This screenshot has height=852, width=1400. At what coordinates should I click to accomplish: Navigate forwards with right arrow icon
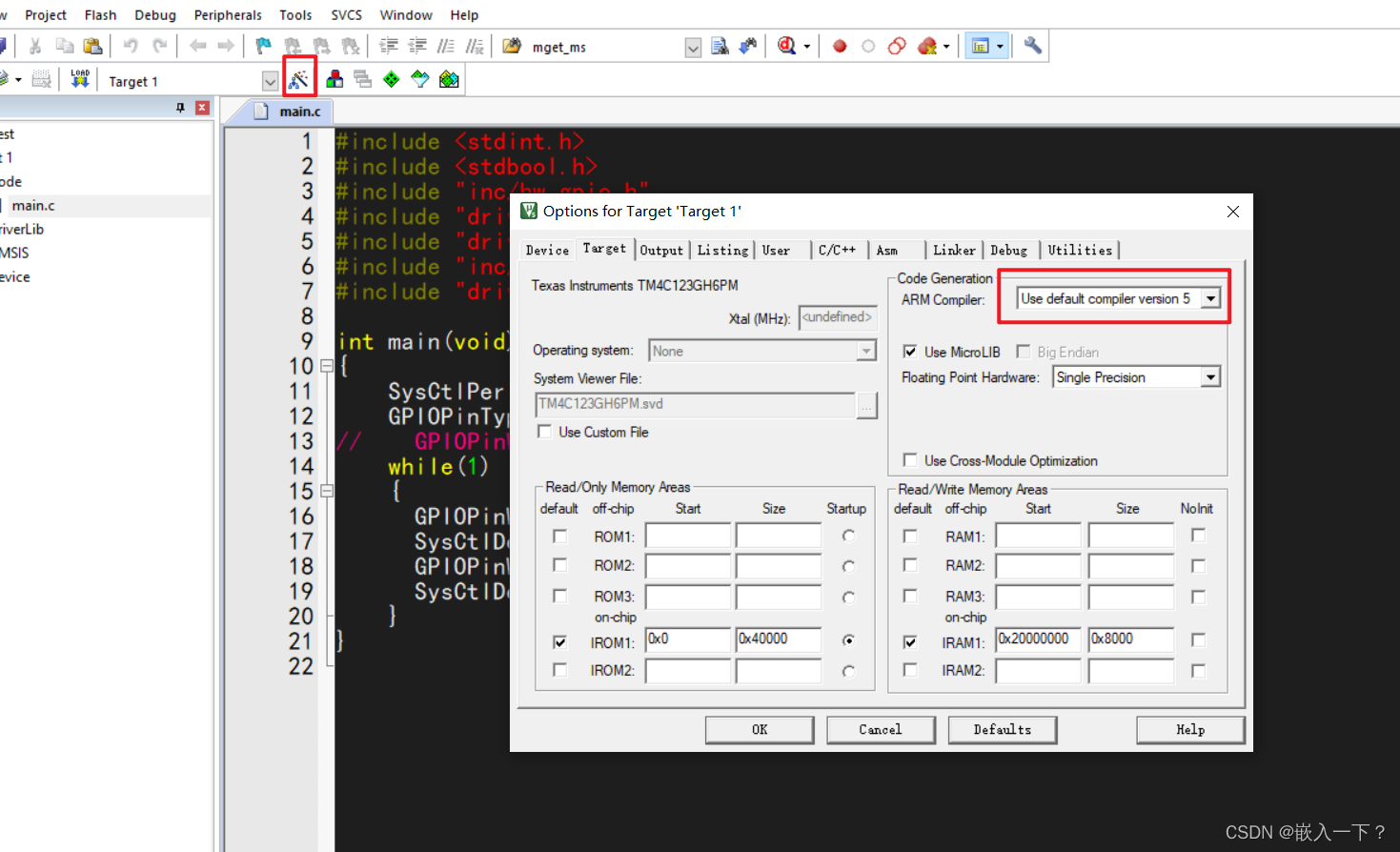pos(226,46)
